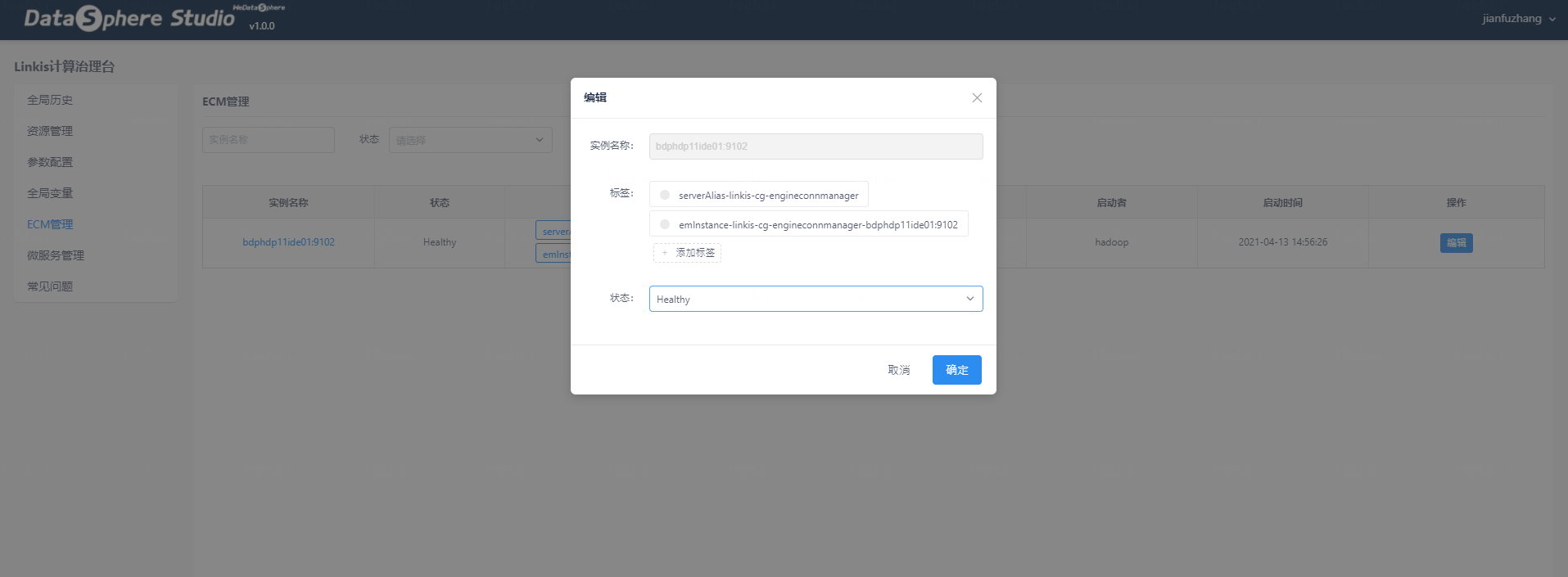Open the status filter dropdown in ECM管理
This screenshot has width=1568, height=577.
470,140
